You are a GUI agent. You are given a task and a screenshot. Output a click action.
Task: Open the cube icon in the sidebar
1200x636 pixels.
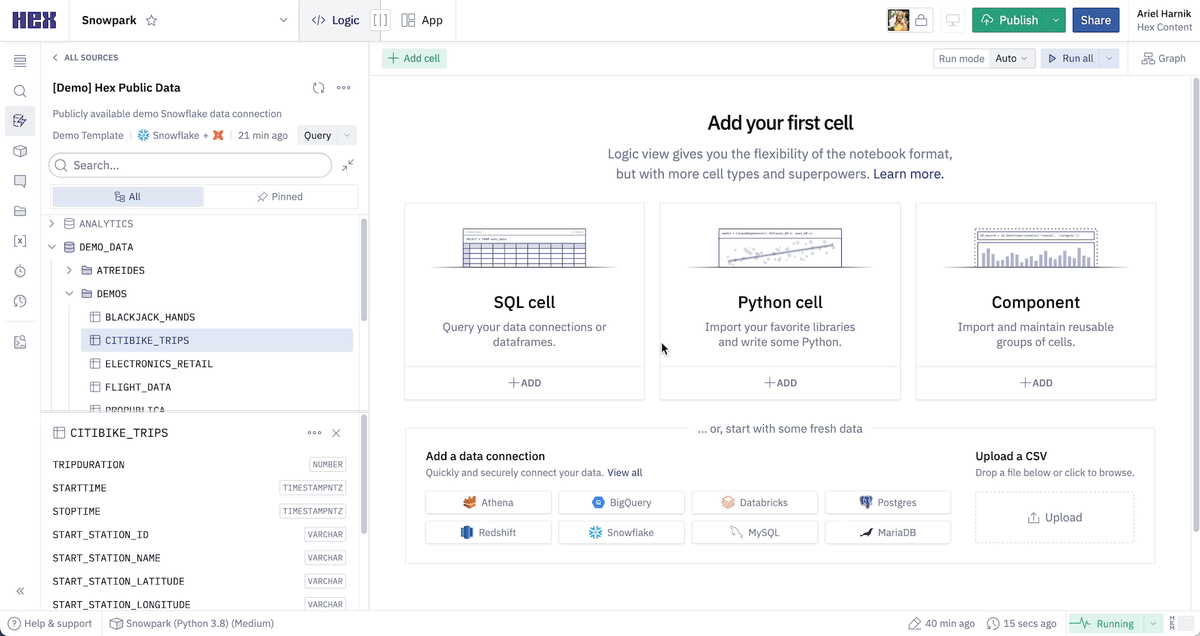pos(20,151)
